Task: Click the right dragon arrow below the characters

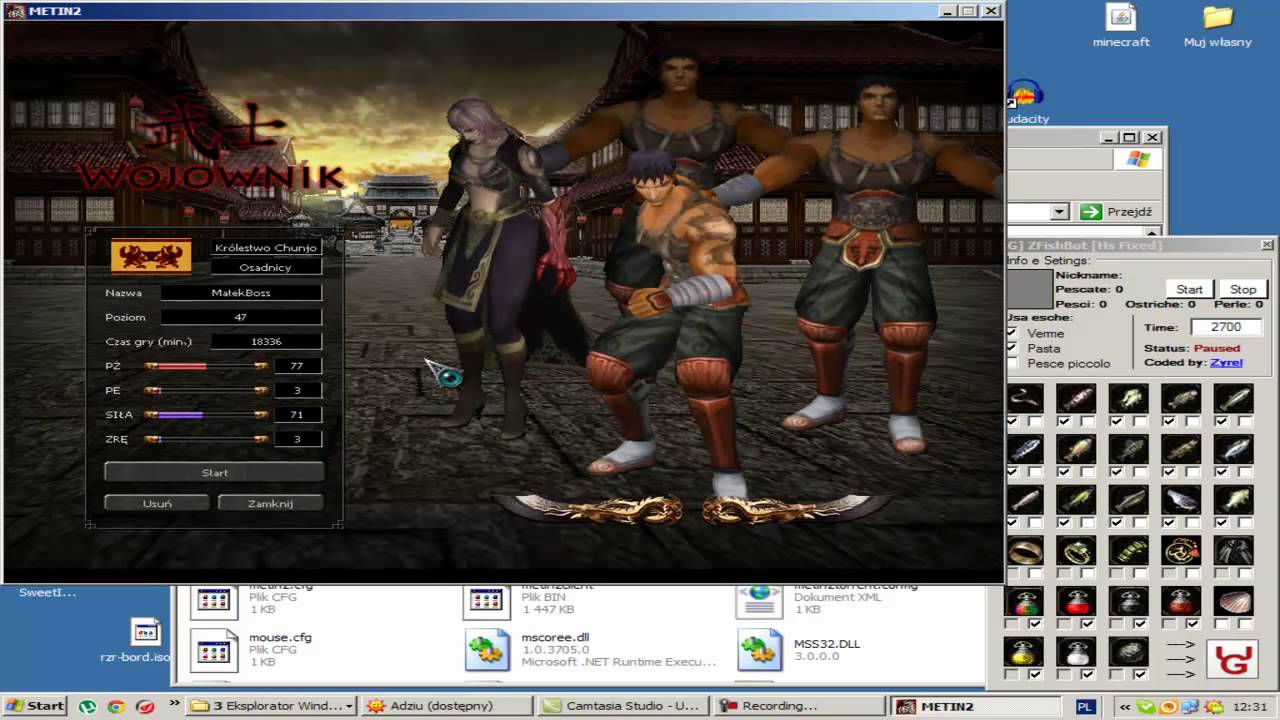Action: tap(796, 510)
